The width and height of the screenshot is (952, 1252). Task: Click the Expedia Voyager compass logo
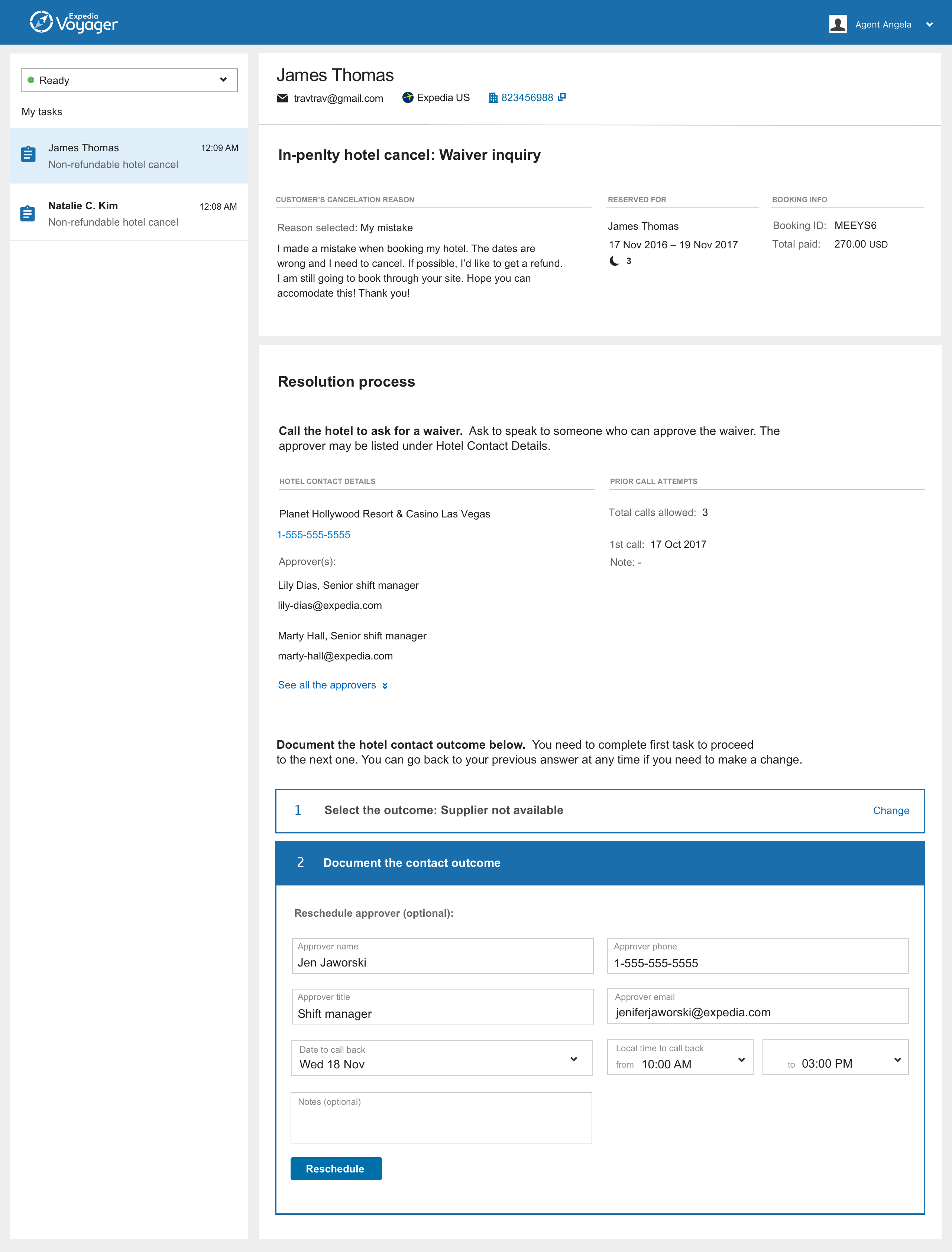point(41,22)
